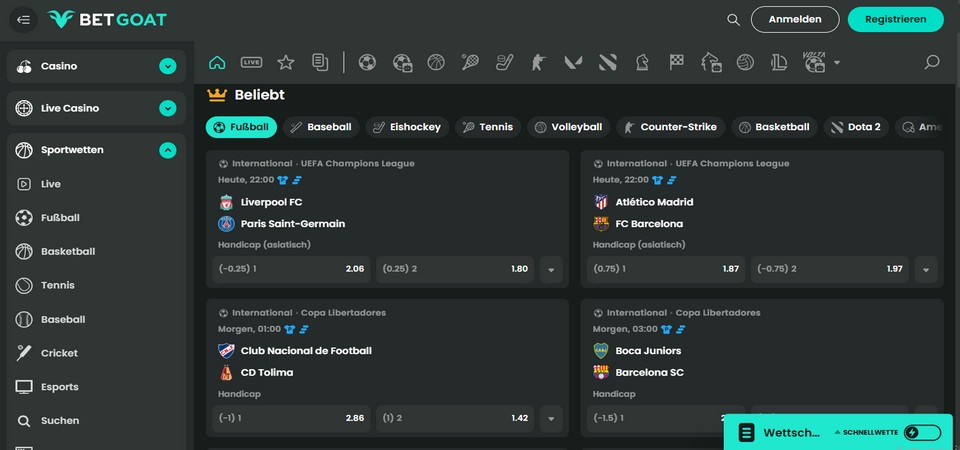The height and width of the screenshot is (450, 960).
Task: Select the Tennis popular tab
Action: tap(488, 127)
